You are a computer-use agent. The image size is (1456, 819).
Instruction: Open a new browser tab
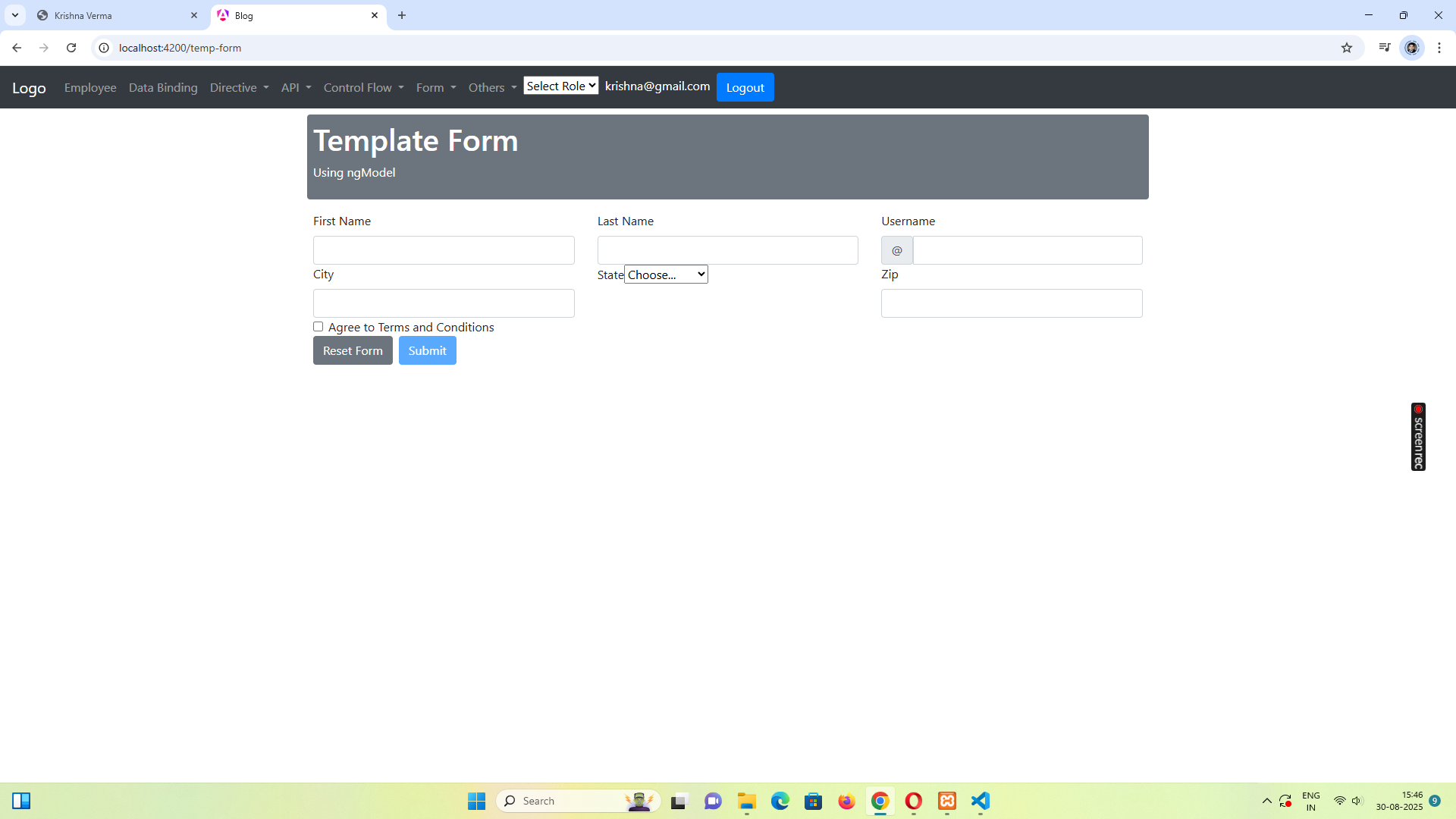402,15
